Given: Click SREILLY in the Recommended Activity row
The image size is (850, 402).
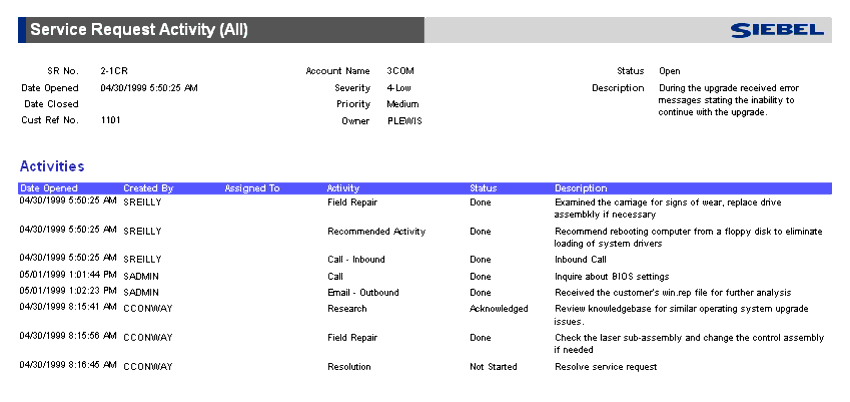Looking at the screenshot, I should click(x=142, y=231).
